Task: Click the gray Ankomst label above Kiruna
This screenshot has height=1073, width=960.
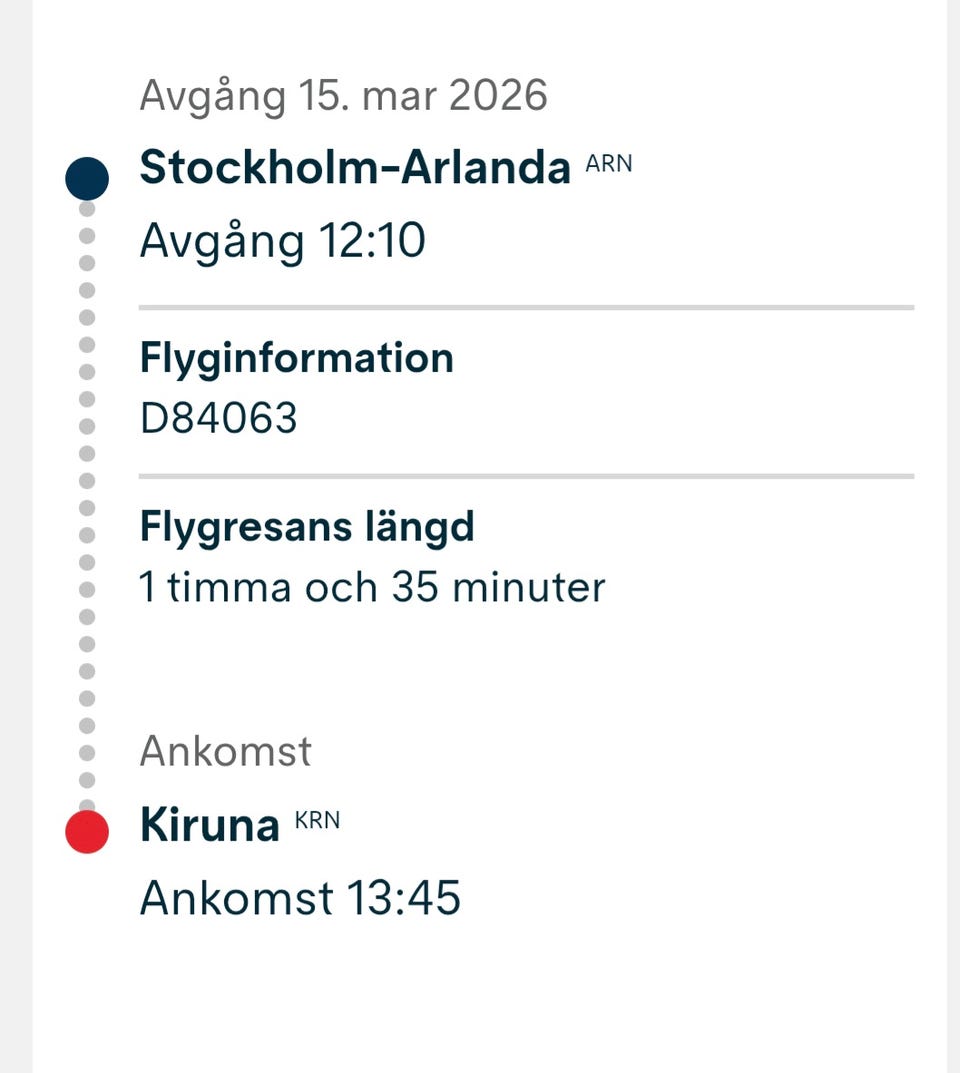Action: [225, 751]
